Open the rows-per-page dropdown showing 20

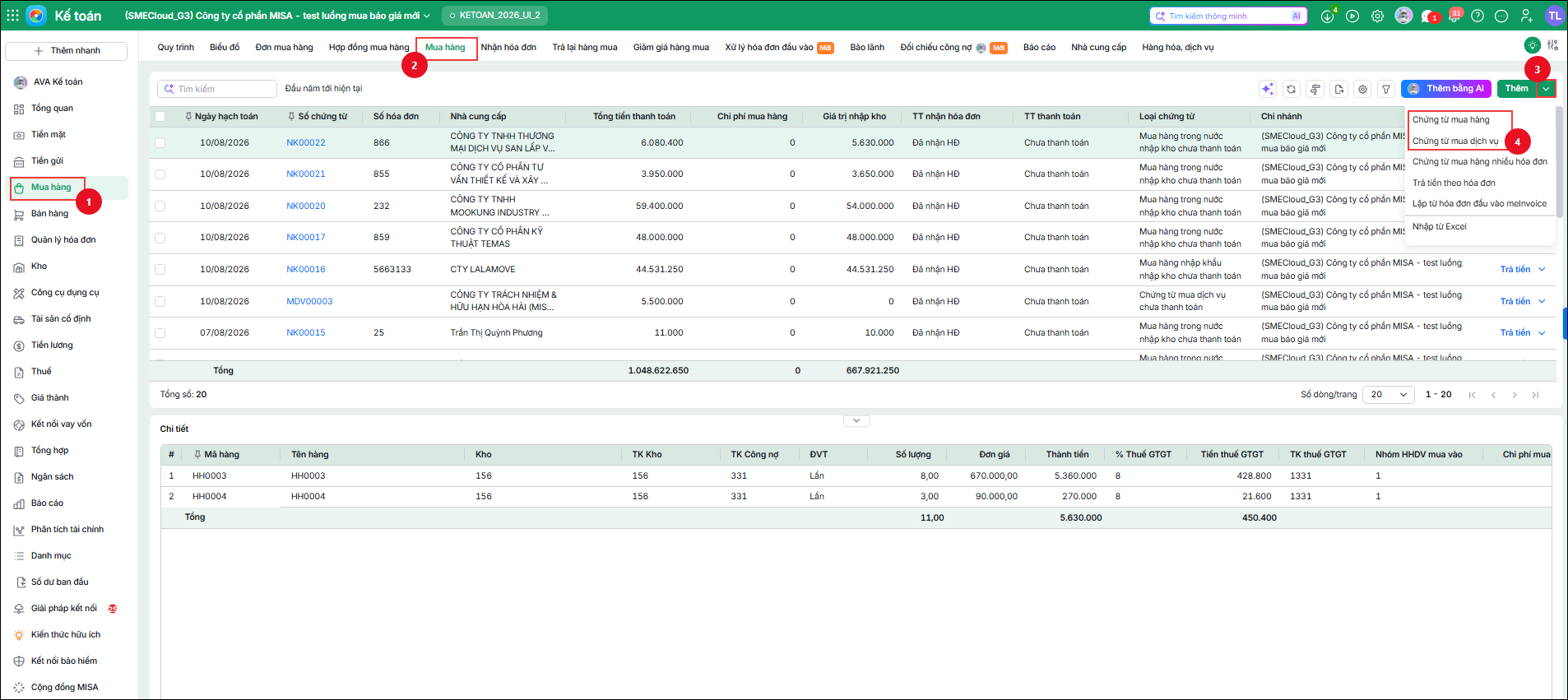click(x=1389, y=395)
